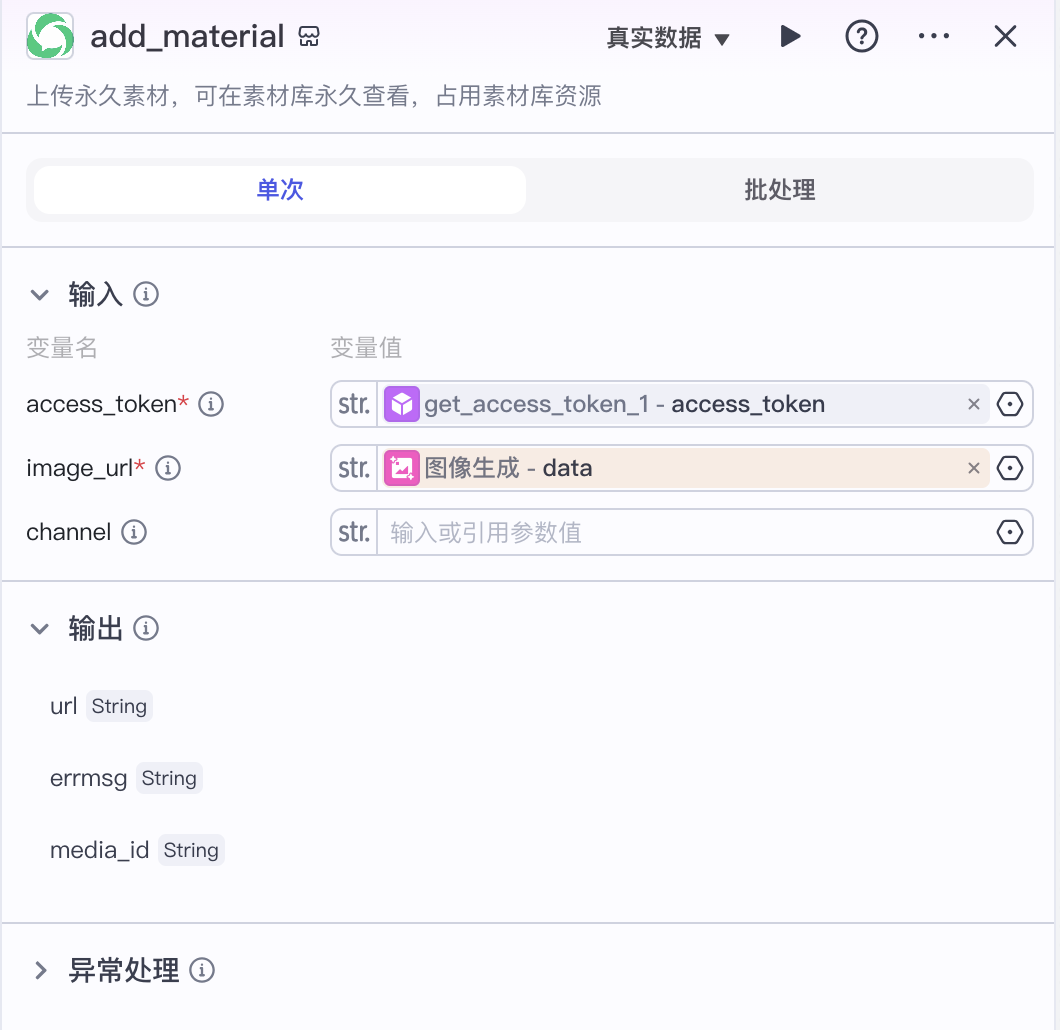This screenshot has height=1030, width=1060.
Task: Show info icon next to access_token
Action: pyautogui.click(x=211, y=404)
